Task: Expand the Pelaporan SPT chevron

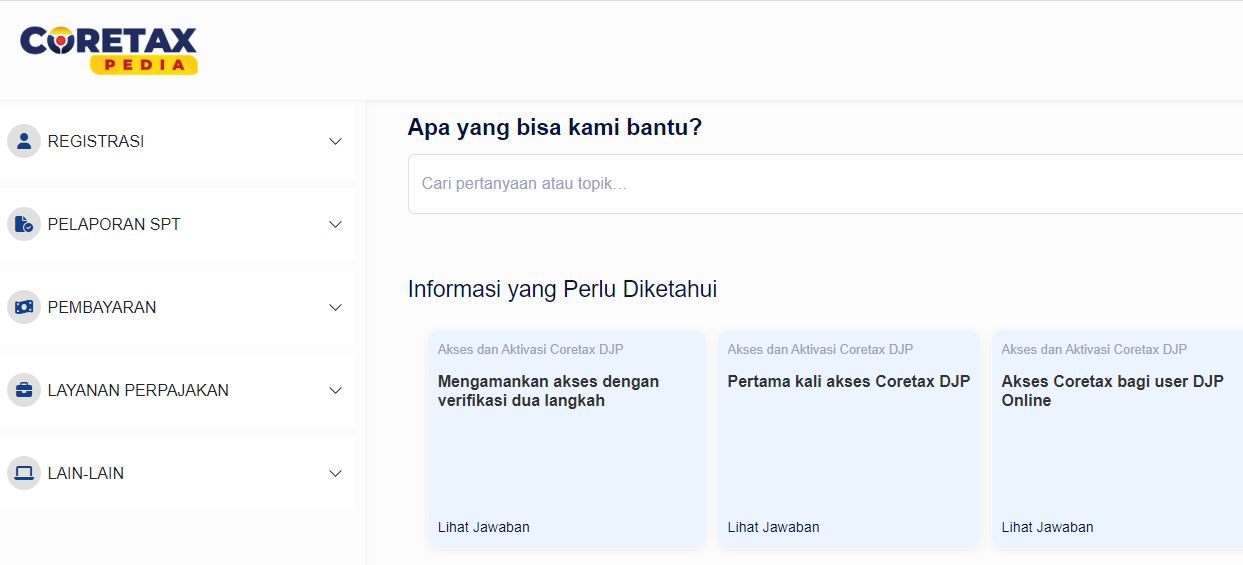Action: tap(336, 224)
